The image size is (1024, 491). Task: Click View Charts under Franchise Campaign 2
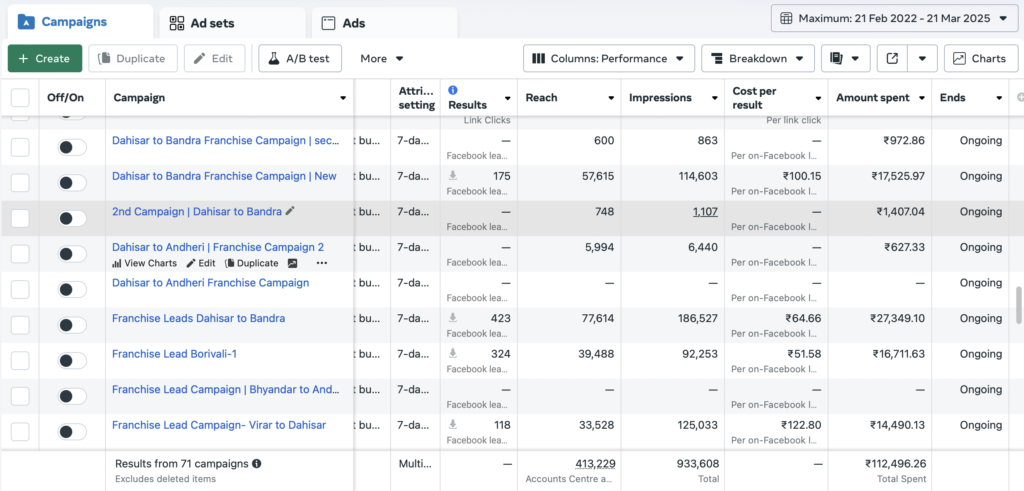click(x=144, y=263)
